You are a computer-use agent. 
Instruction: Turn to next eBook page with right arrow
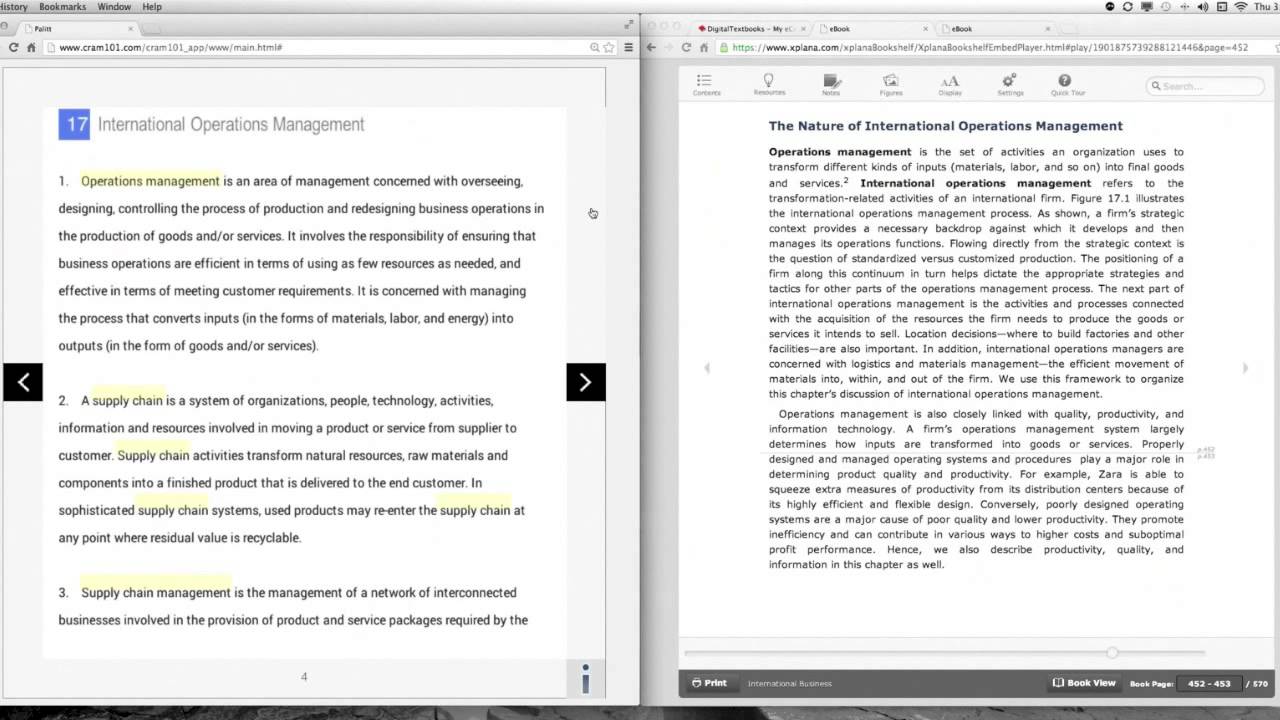point(1245,368)
